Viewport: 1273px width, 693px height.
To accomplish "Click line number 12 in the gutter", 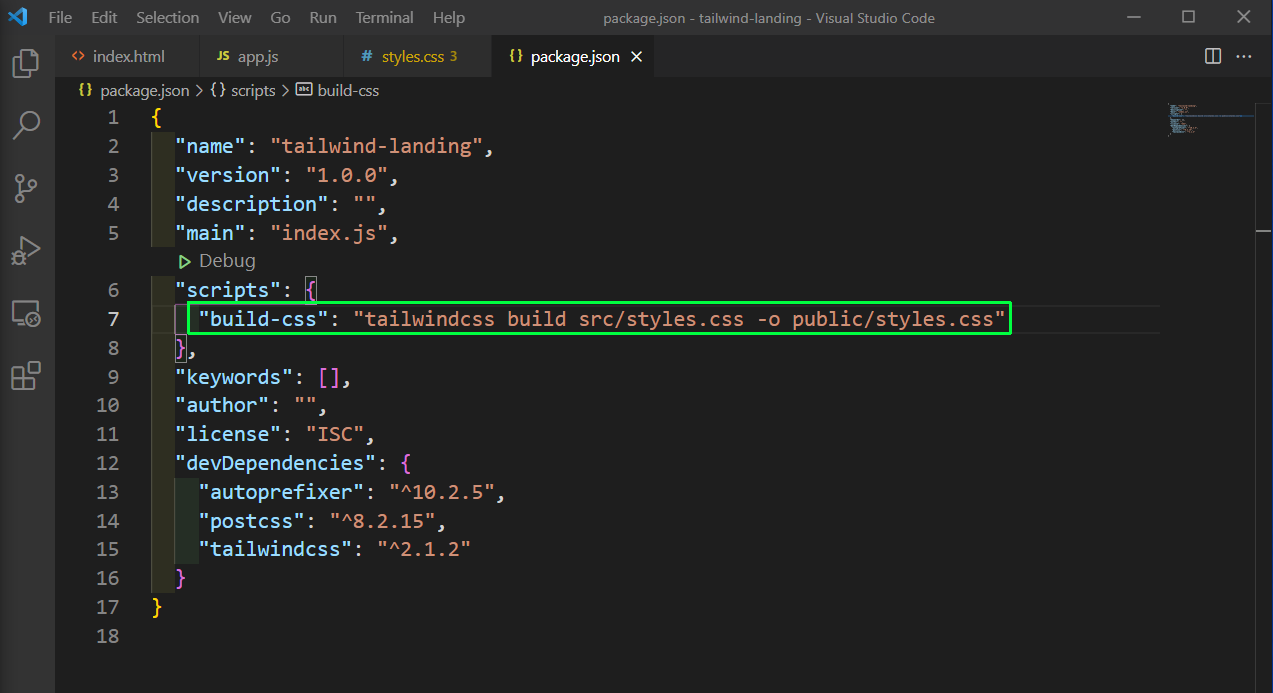I will 106,463.
